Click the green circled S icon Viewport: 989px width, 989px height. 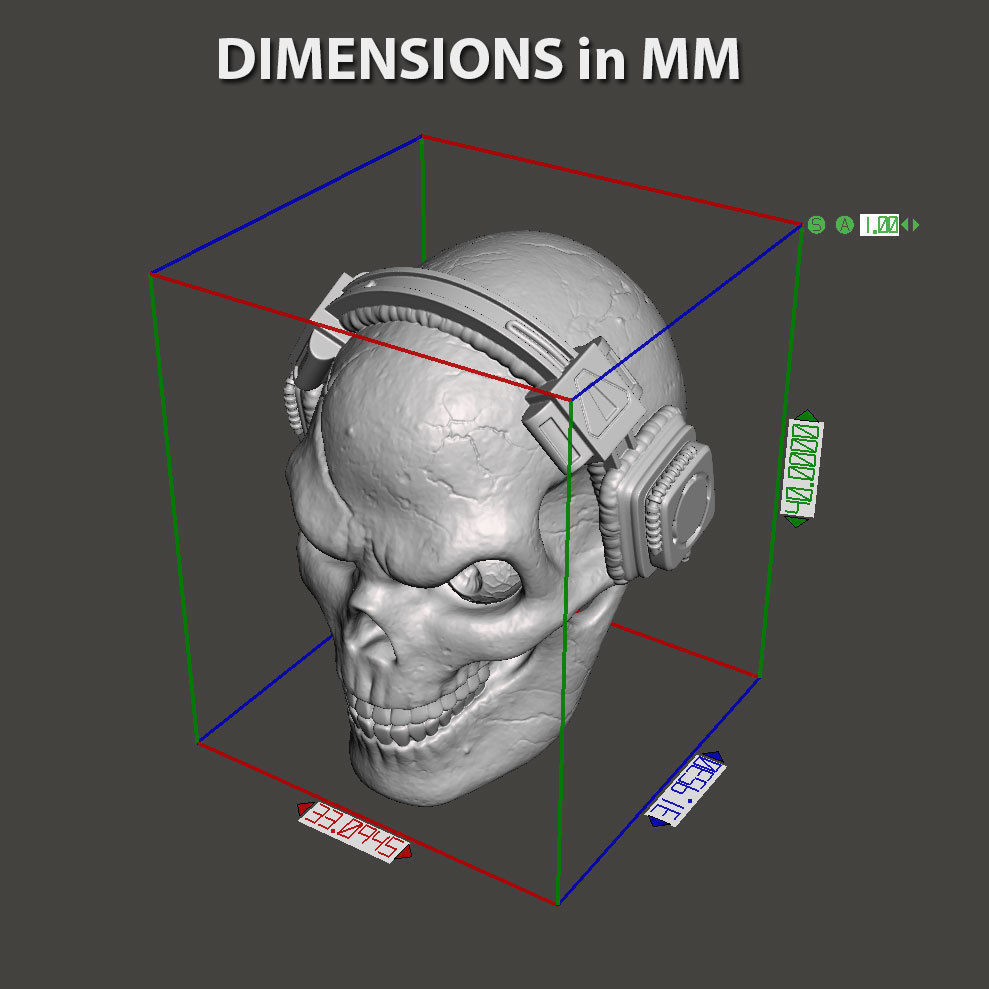coord(816,225)
